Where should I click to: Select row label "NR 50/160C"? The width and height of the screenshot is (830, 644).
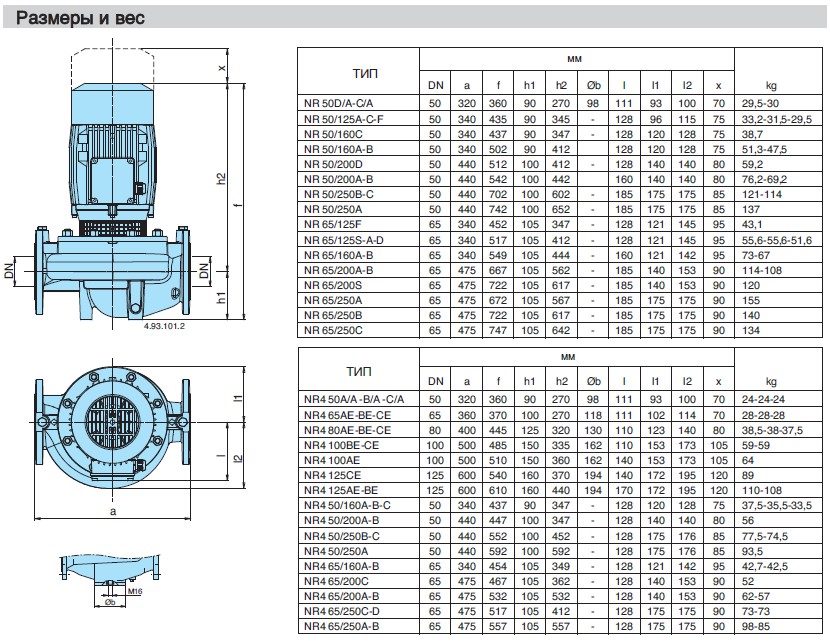coord(333,134)
